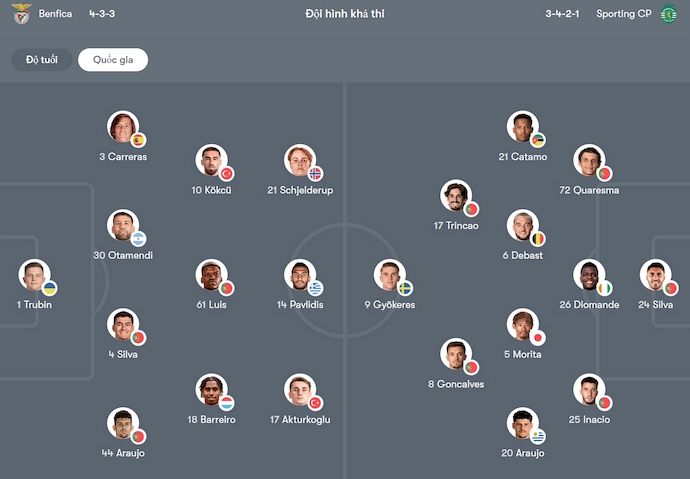This screenshot has width=690, height=479.
Task: Click the player name 9 Gyökeres
Action: point(390,305)
